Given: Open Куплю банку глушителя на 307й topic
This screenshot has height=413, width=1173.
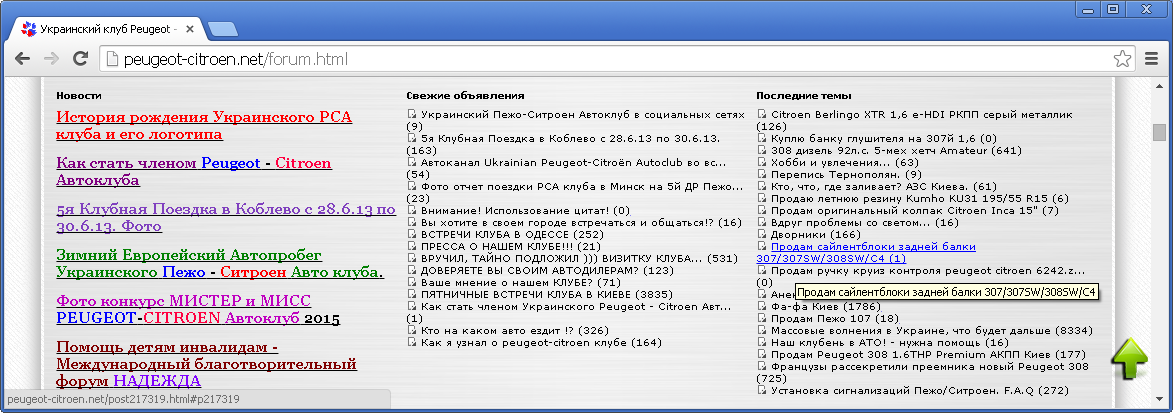Looking at the screenshot, I should click(x=883, y=138).
